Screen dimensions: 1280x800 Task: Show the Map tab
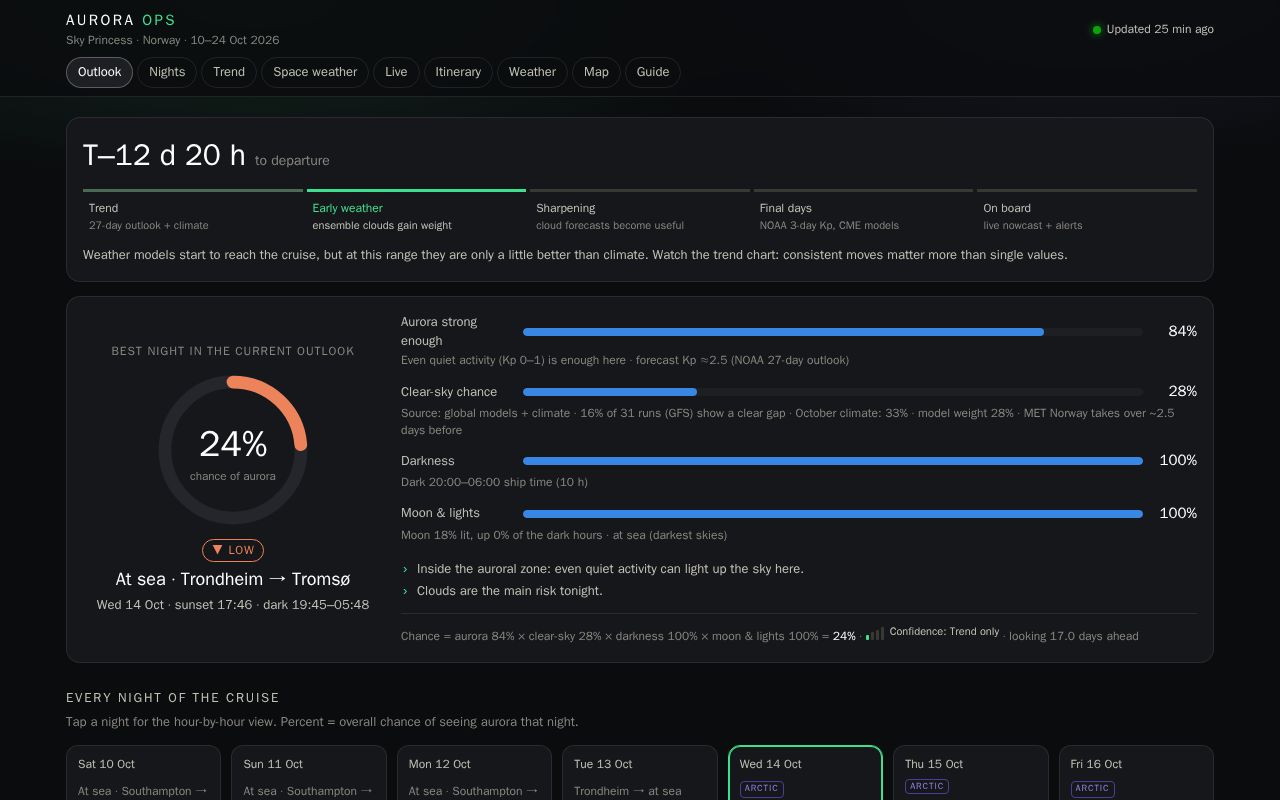596,72
